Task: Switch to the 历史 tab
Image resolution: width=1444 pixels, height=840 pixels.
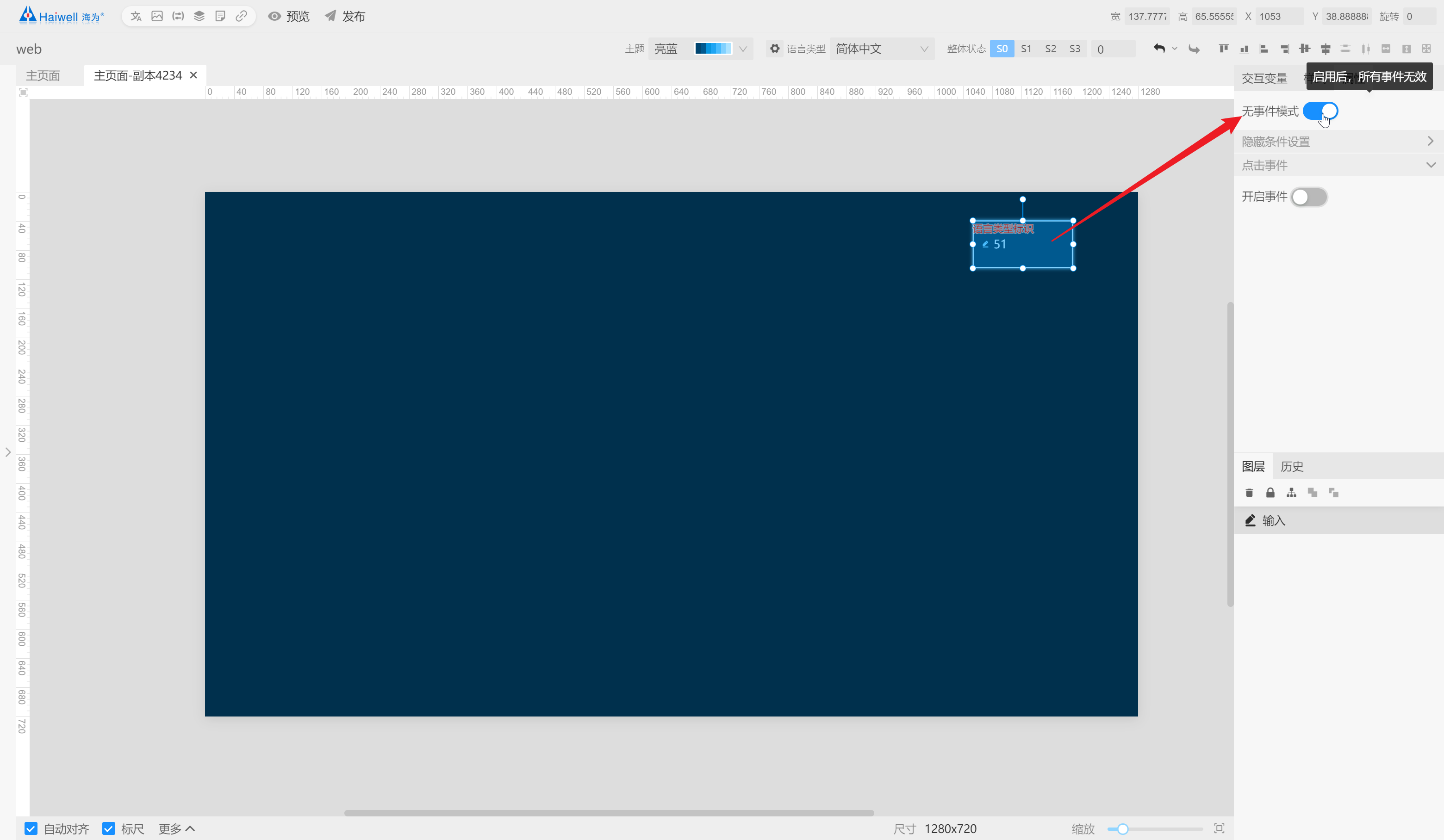Action: click(1292, 466)
